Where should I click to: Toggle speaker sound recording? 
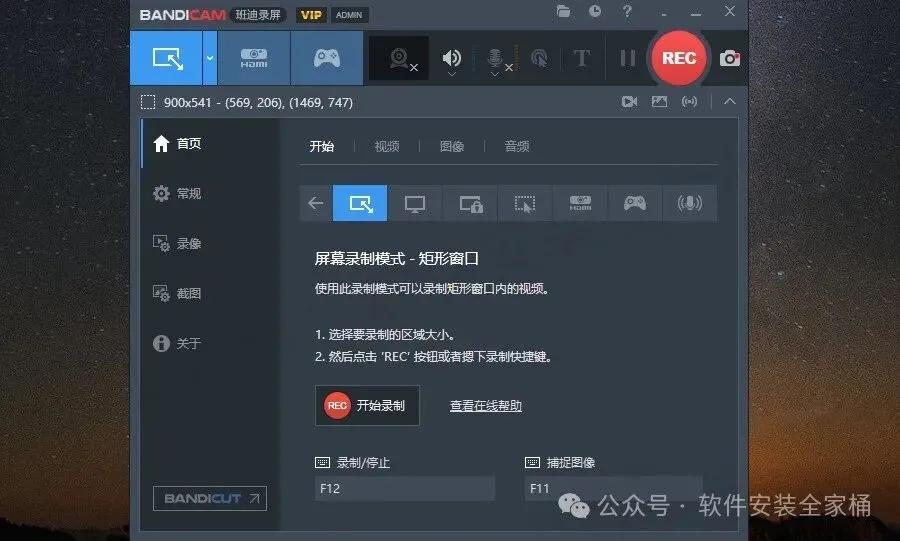pyautogui.click(x=452, y=57)
